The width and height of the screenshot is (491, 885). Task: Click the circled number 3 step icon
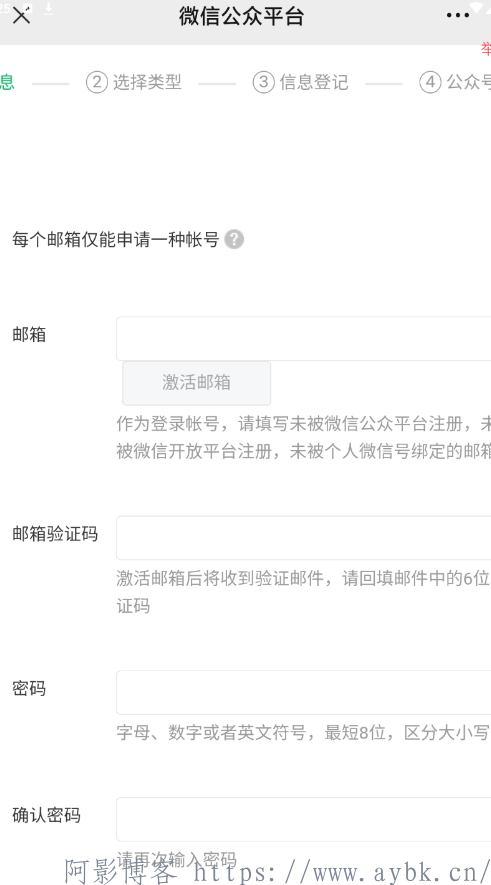pos(263,82)
